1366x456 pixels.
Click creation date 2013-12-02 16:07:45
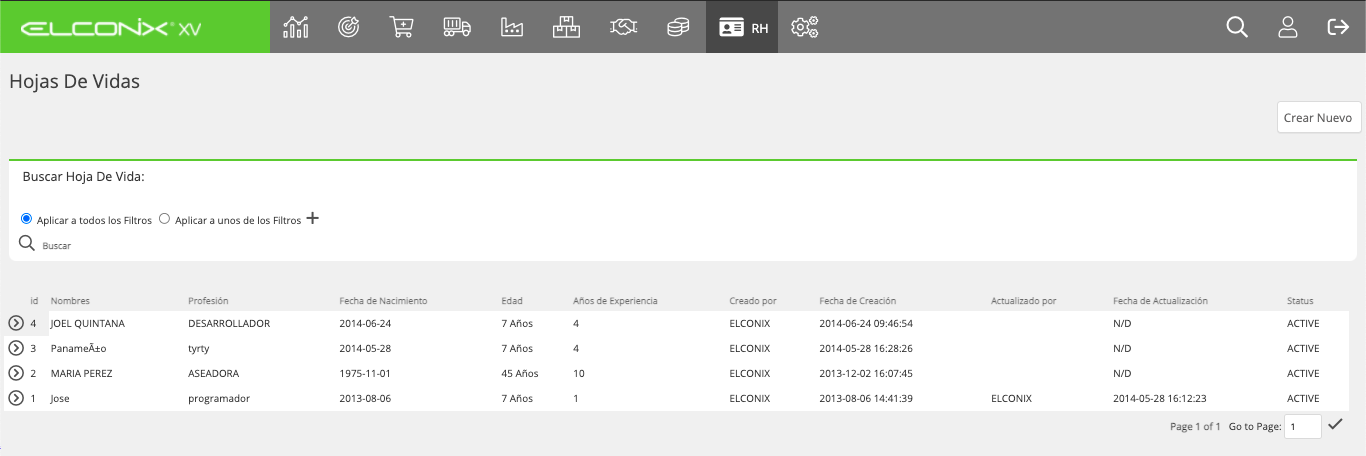pyautogui.click(x=866, y=373)
